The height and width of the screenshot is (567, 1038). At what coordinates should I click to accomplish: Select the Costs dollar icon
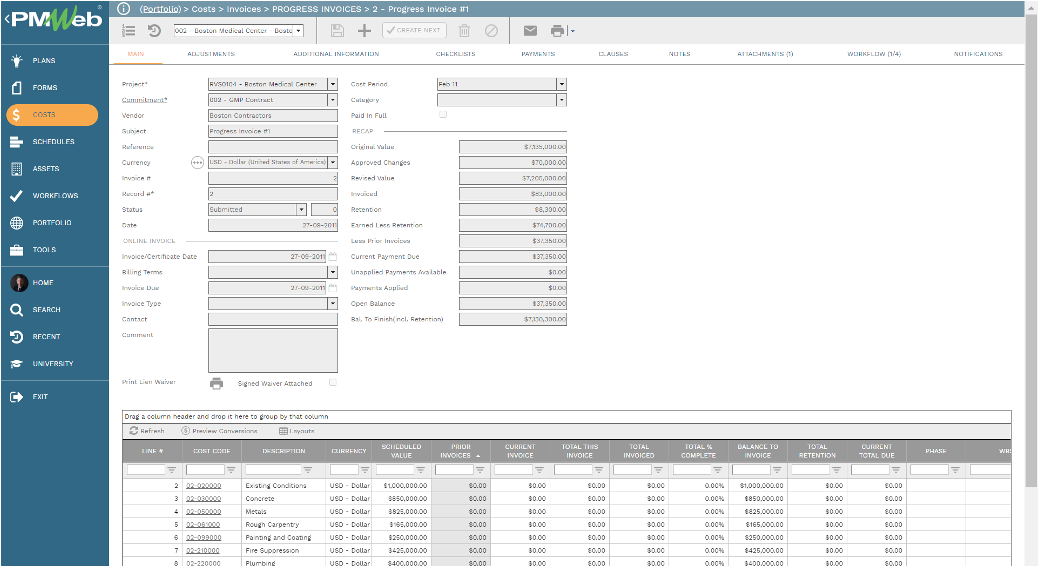click(17, 114)
